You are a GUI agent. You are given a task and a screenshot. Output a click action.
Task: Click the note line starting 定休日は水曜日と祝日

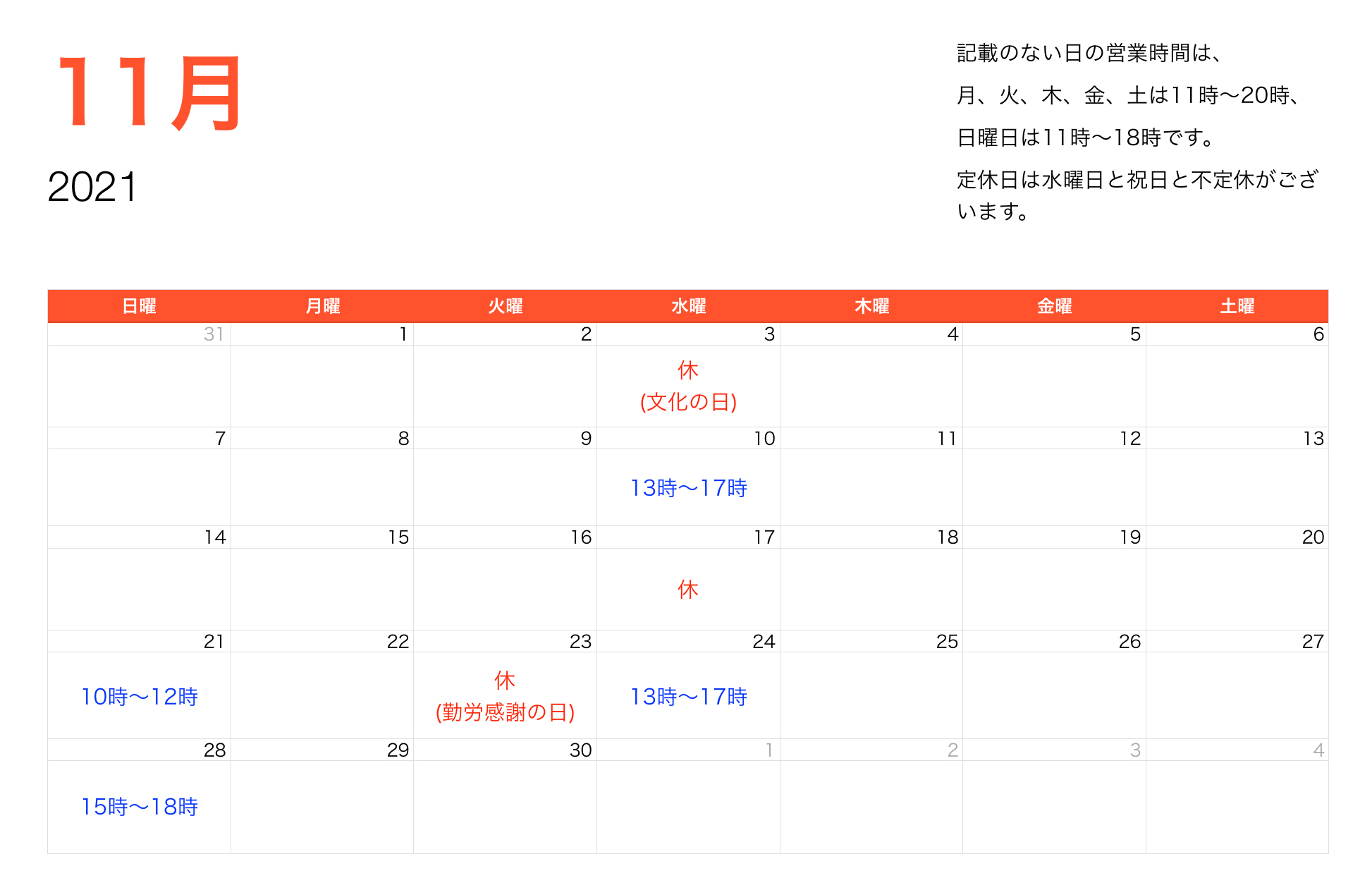pyautogui.click(x=1137, y=195)
